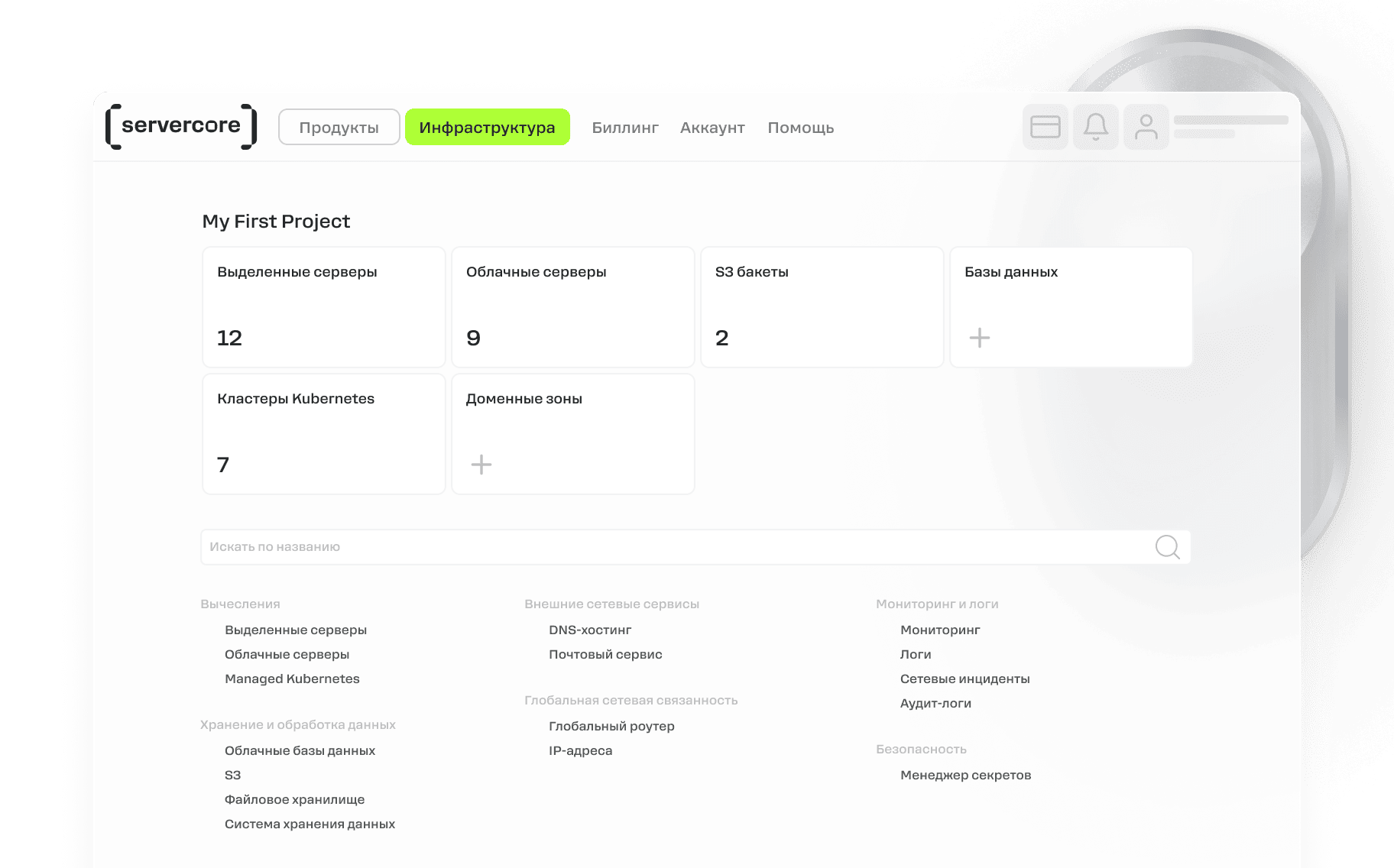The width and height of the screenshot is (1394, 868).
Task: Open the Продукты dropdown
Action: pyautogui.click(x=339, y=127)
